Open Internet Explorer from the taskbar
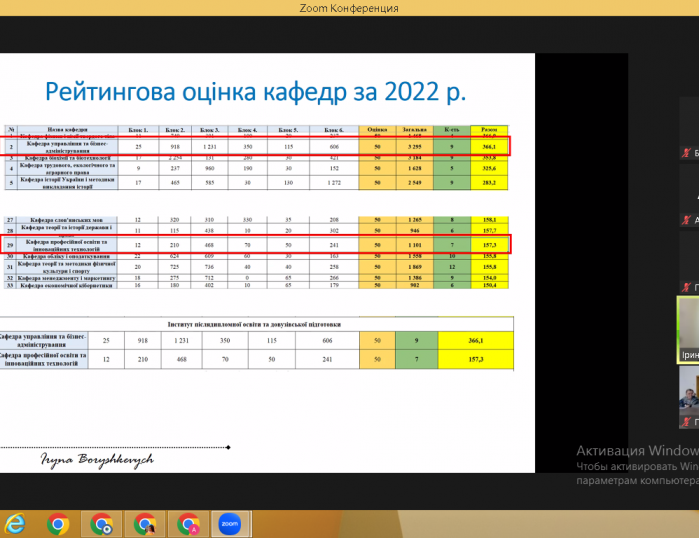This screenshot has height=538, width=699. pos(14,524)
